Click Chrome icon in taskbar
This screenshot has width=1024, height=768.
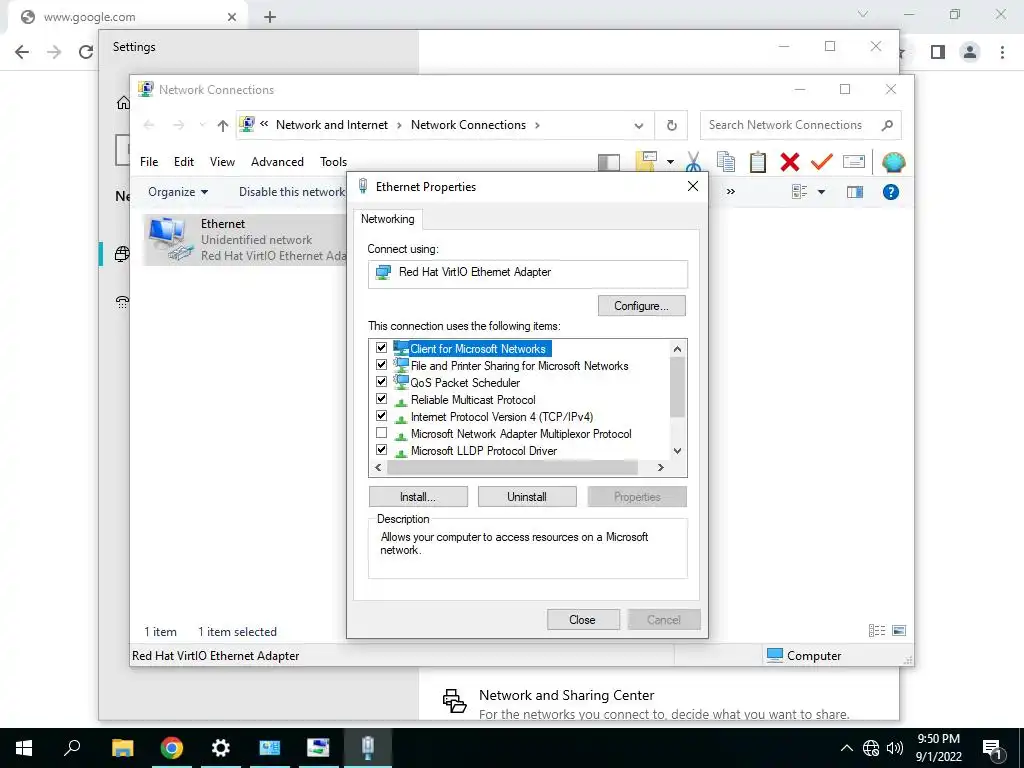(171, 748)
